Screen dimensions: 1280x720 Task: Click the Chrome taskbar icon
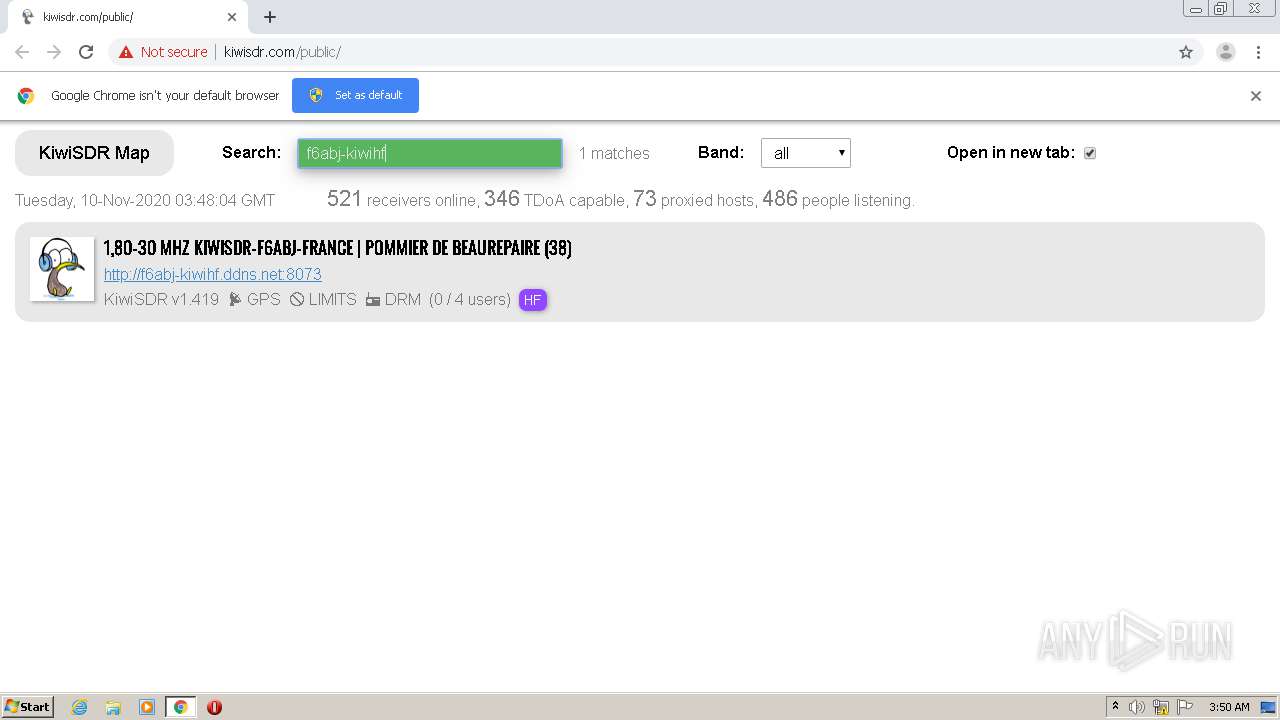pos(180,707)
